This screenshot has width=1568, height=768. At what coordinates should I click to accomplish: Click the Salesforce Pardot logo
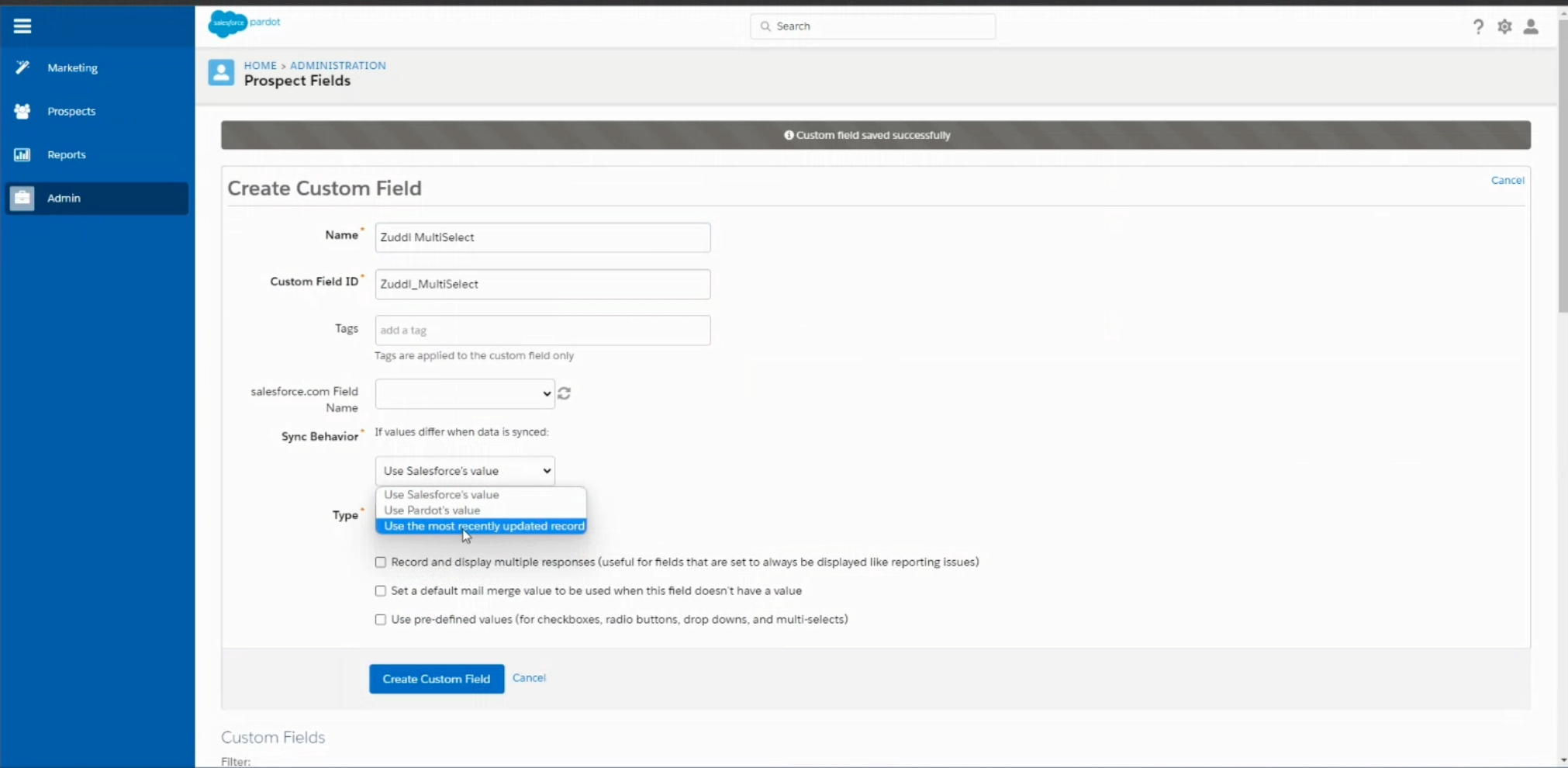click(243, 23)
